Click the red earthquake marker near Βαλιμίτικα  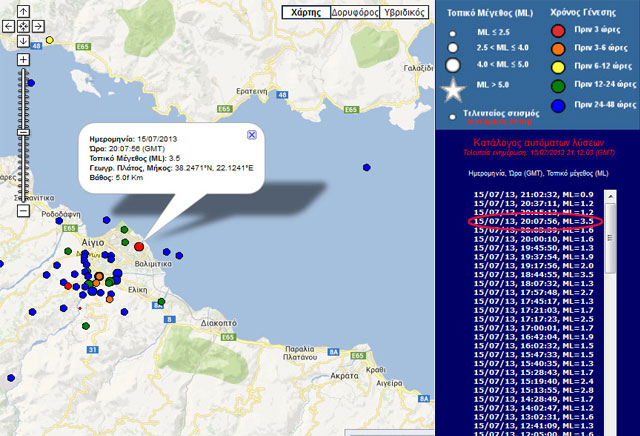139,245
